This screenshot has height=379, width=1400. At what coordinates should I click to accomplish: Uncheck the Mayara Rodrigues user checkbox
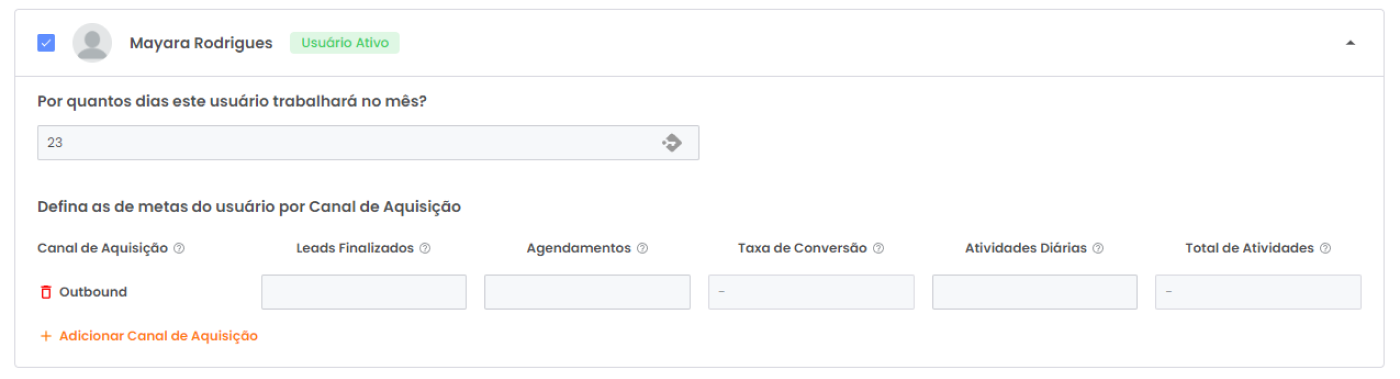pos(46,43)
